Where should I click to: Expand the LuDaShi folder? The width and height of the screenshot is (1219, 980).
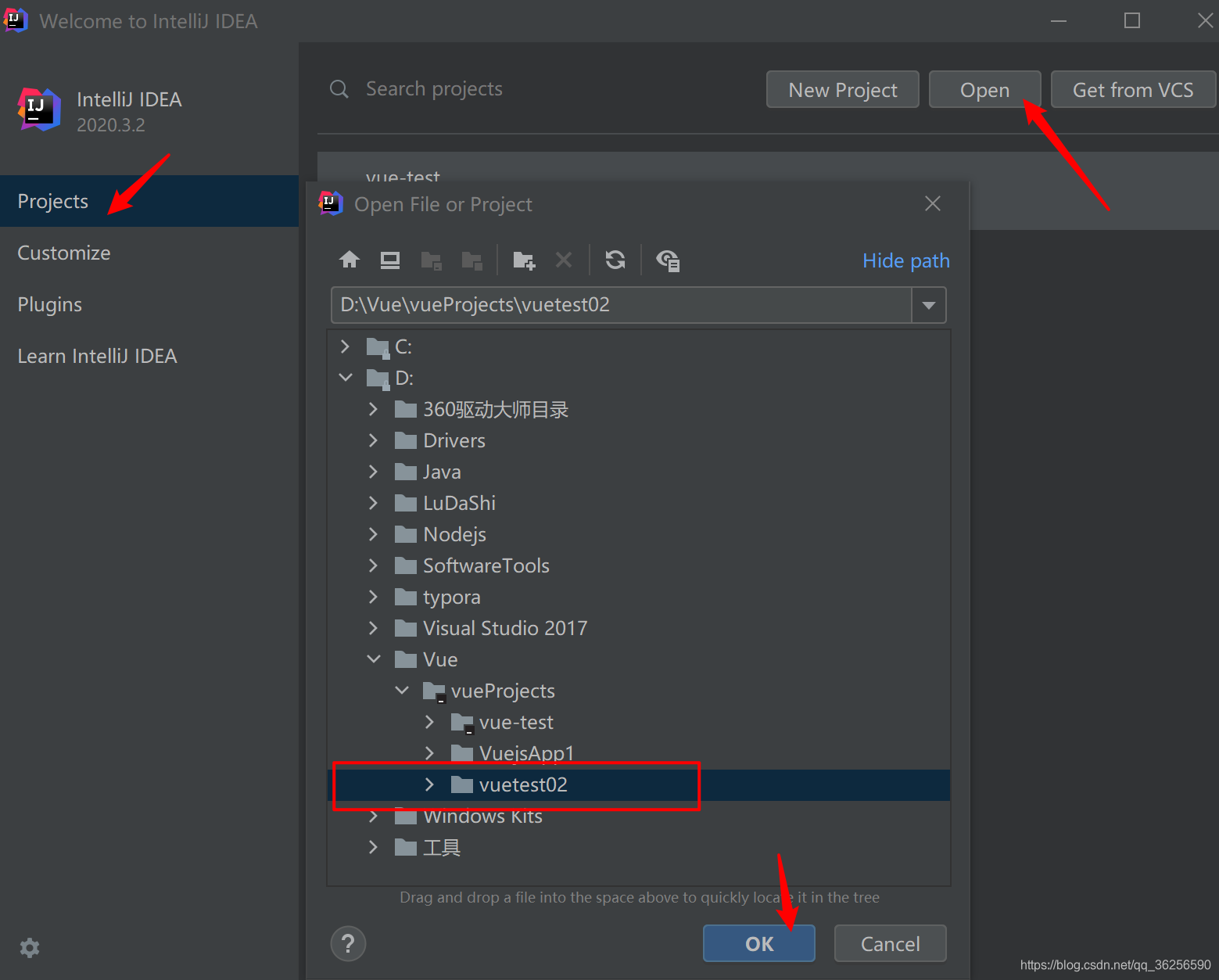[373, 503]
